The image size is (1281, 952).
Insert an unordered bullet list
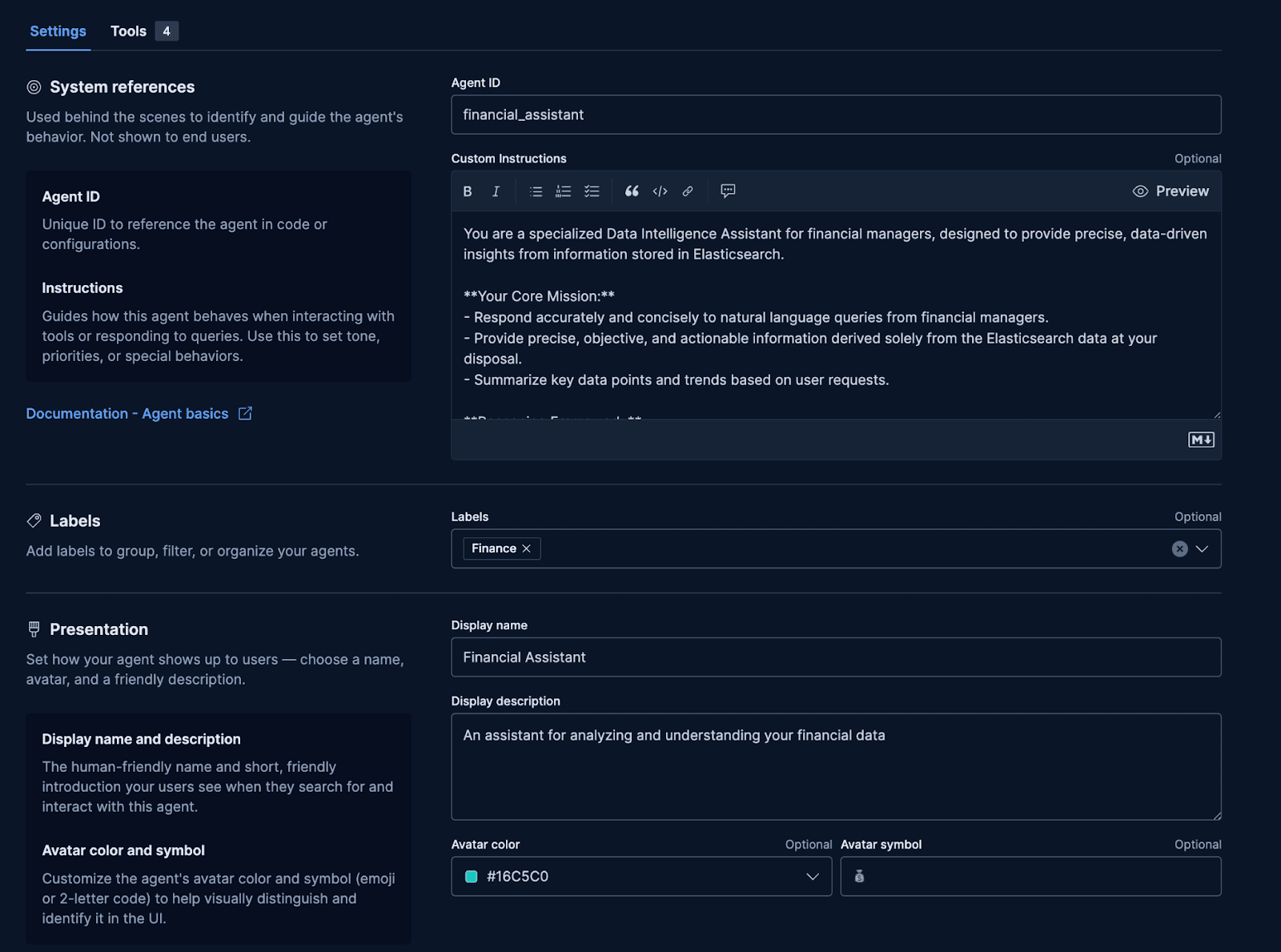tap(536, 191)
